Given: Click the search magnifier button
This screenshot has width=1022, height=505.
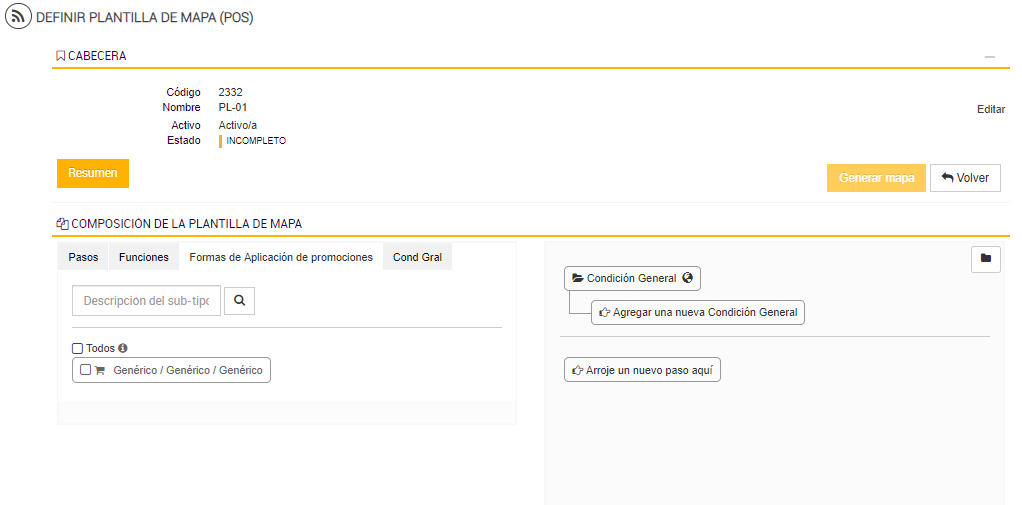Looking at the screenshot, I should point(239,300).
